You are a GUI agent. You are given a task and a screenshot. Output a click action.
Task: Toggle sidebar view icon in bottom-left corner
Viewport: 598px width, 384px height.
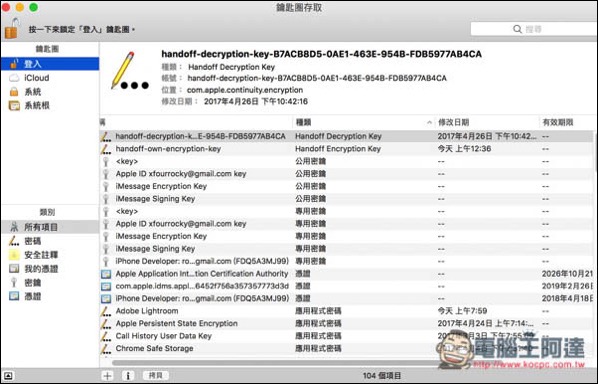(x=8, y=376)
